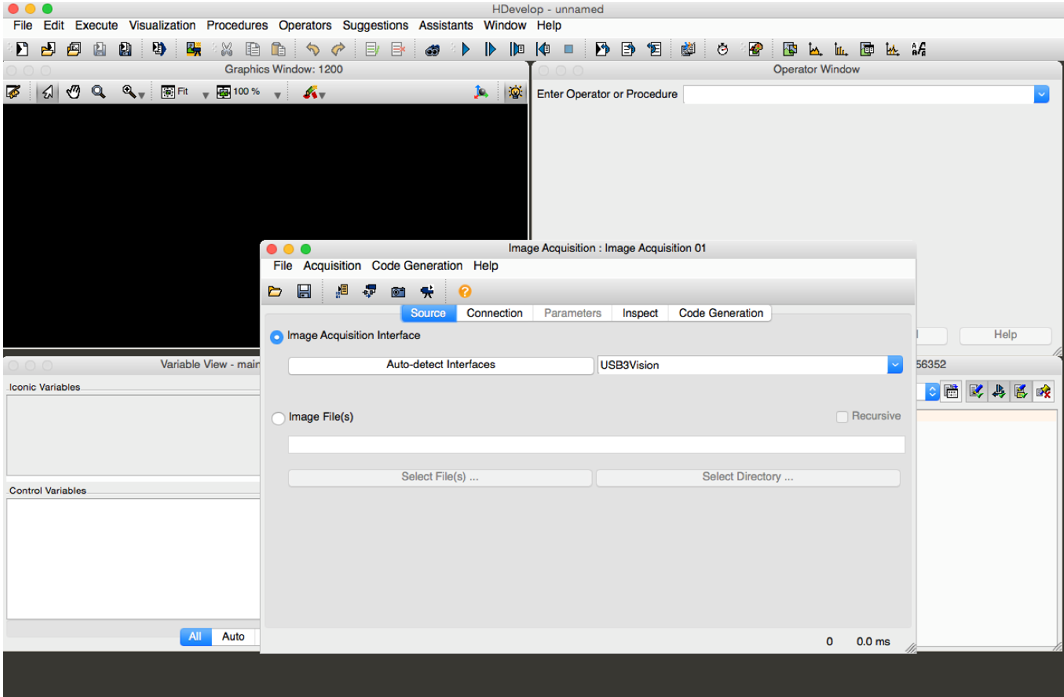1064x697 pixels.
Task: Click the Save program floppy icon
Action: click(100, 49)
